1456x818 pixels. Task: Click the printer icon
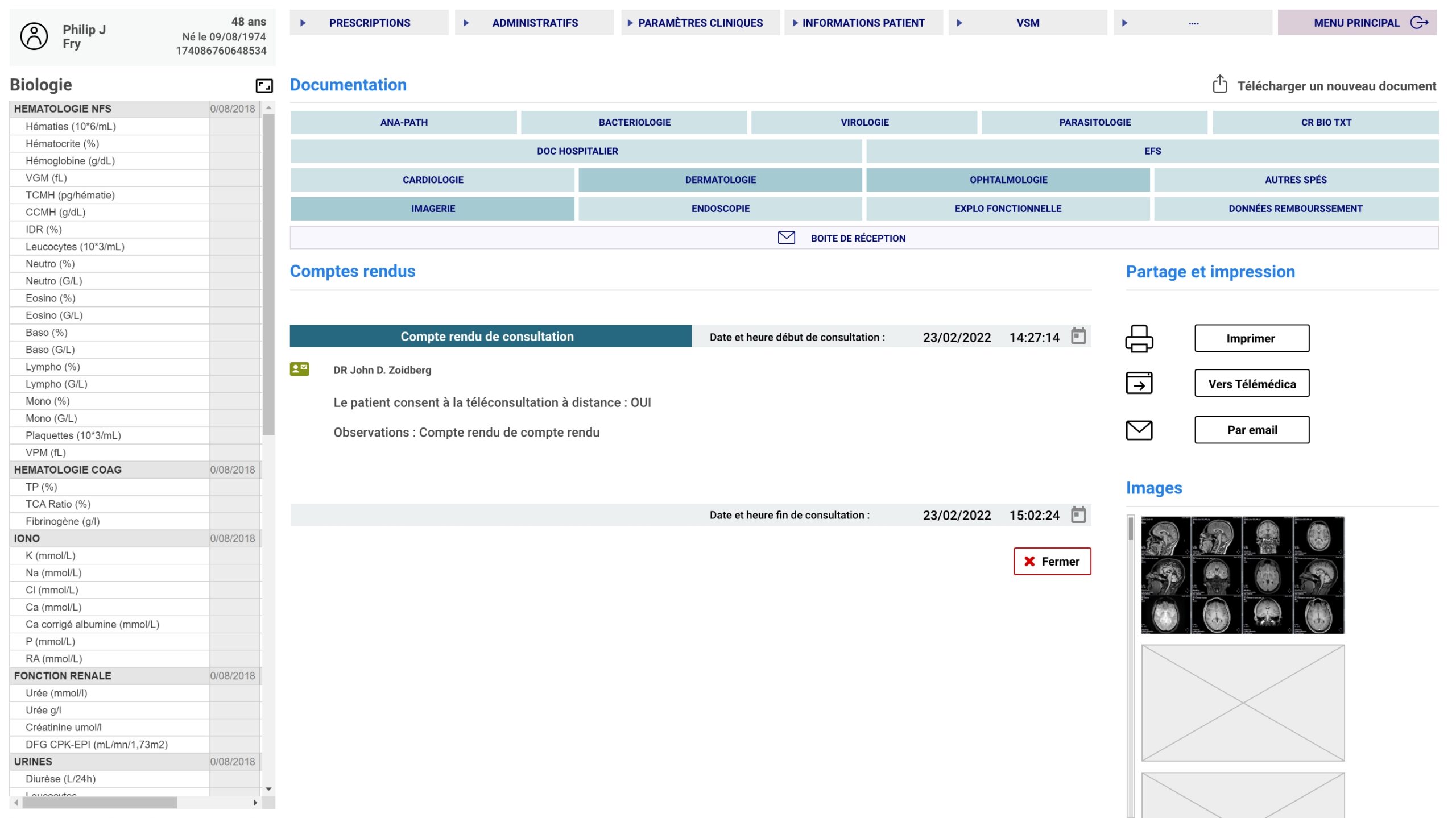click(x=1139, y=339)
